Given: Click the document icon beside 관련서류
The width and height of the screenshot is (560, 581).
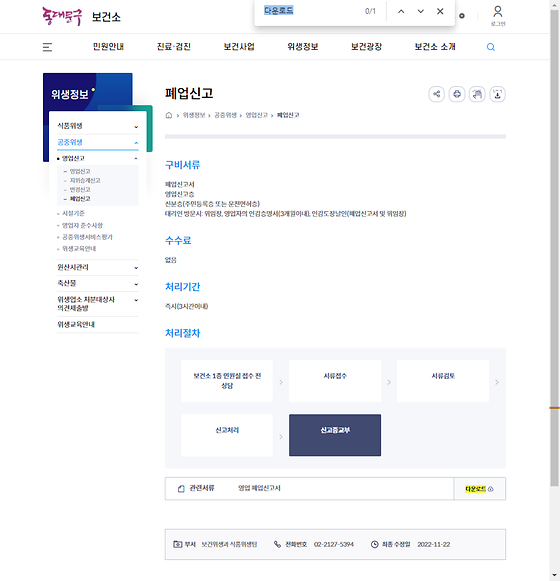Looking at the screenshot, I should click(181, 489).
